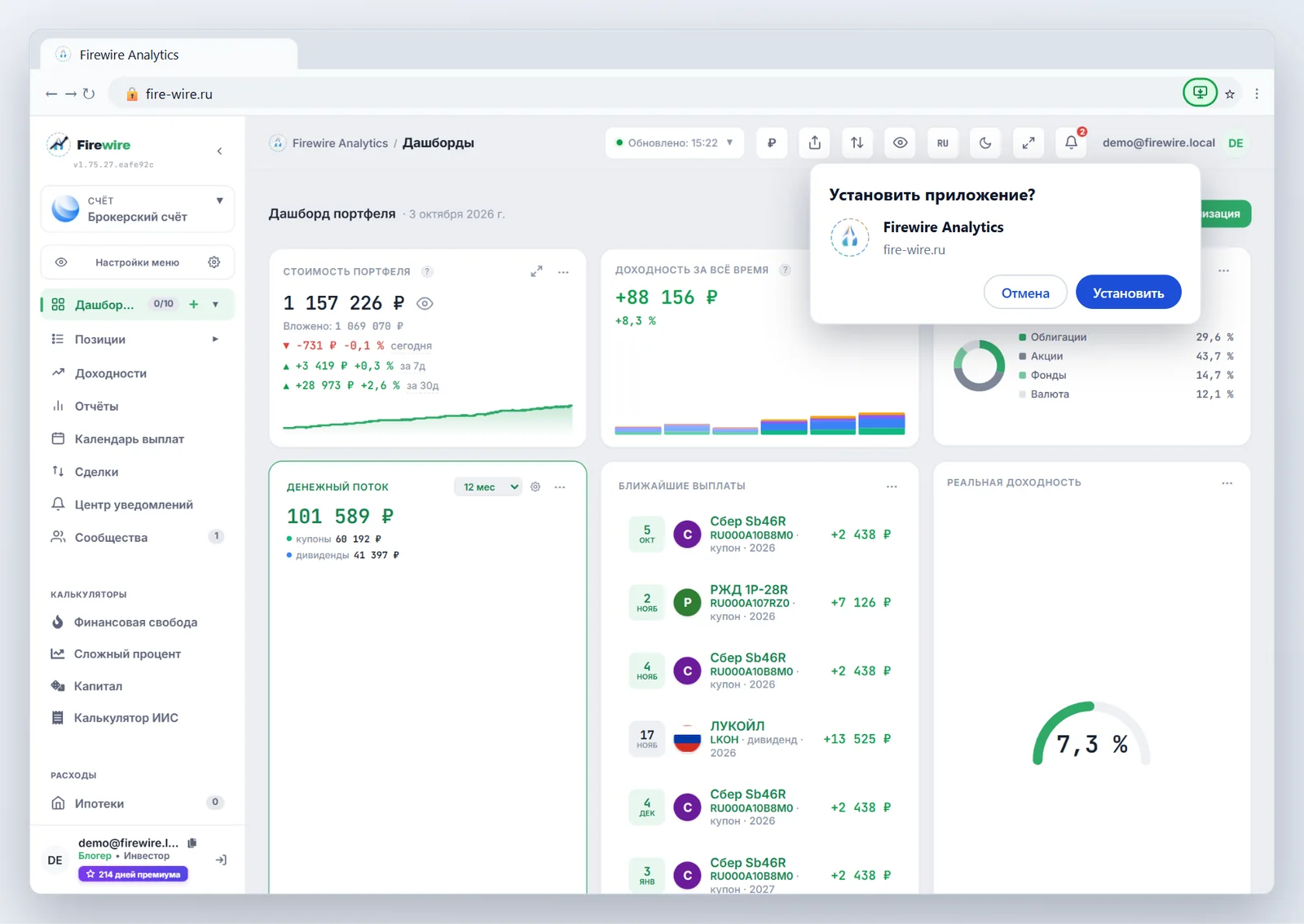Click gear icon in Настройки меню

point(214,262)
